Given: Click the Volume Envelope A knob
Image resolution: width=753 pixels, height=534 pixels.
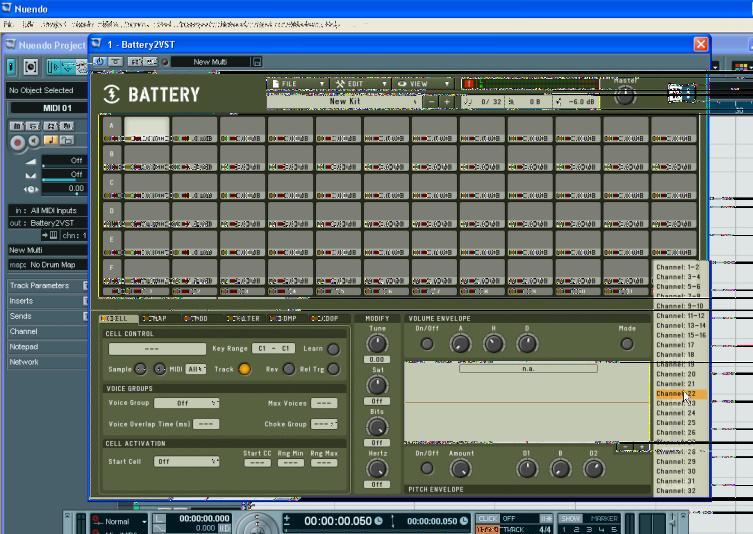Looking at the screenshot, I should [460, 344].
